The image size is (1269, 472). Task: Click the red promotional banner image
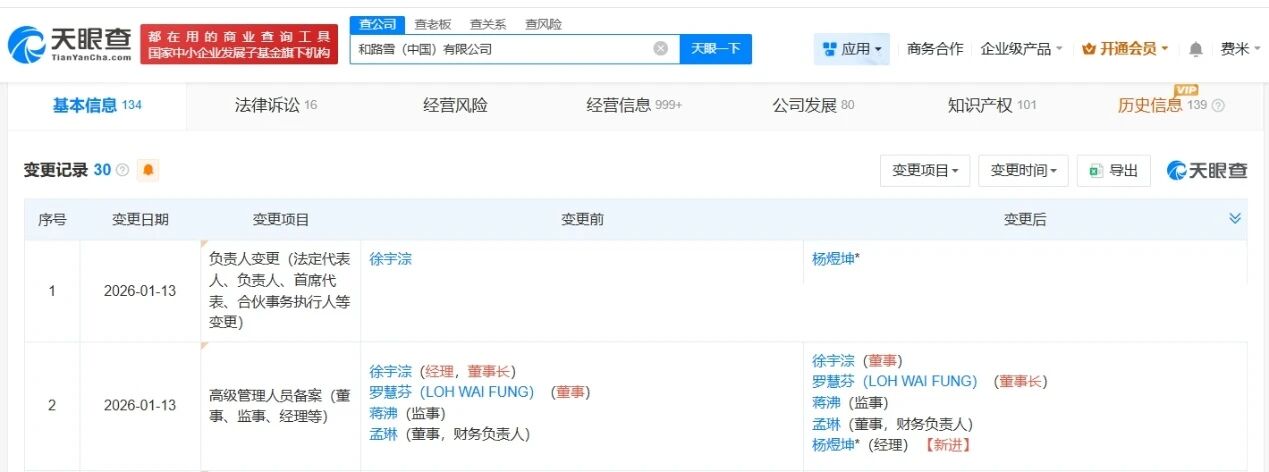239,44
